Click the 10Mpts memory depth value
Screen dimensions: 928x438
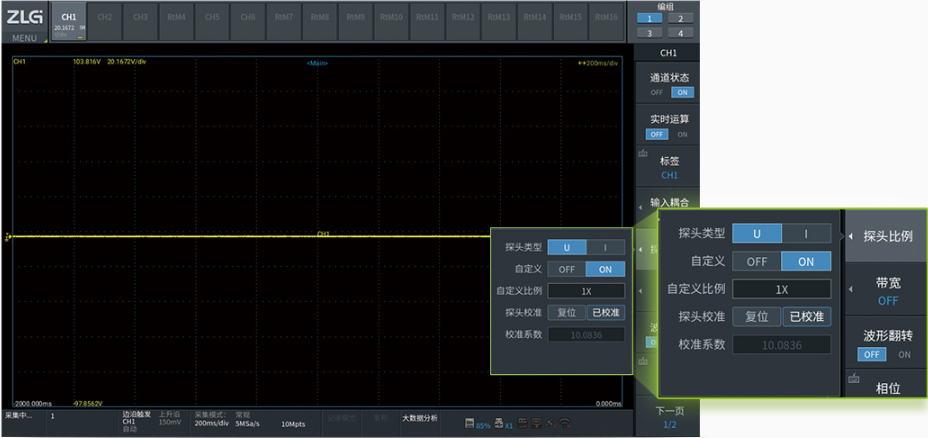tap(292, 424)
